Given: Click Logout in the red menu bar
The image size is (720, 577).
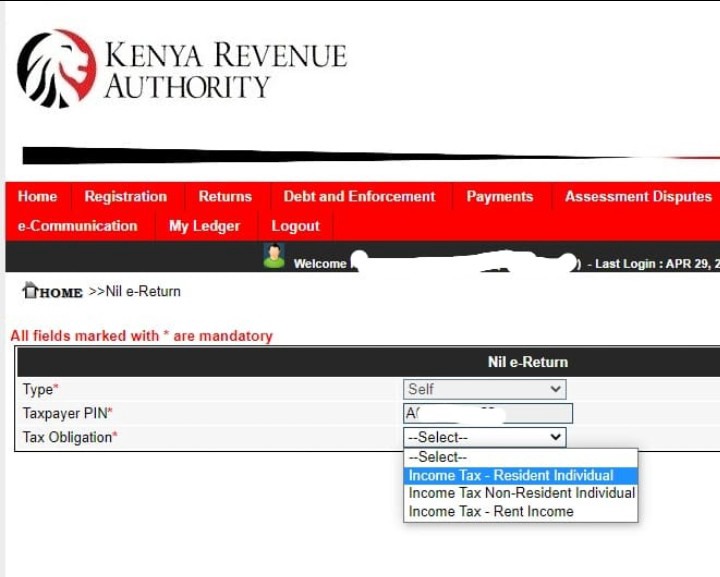Looking at the screenshot, I should (x=295, y=226).
